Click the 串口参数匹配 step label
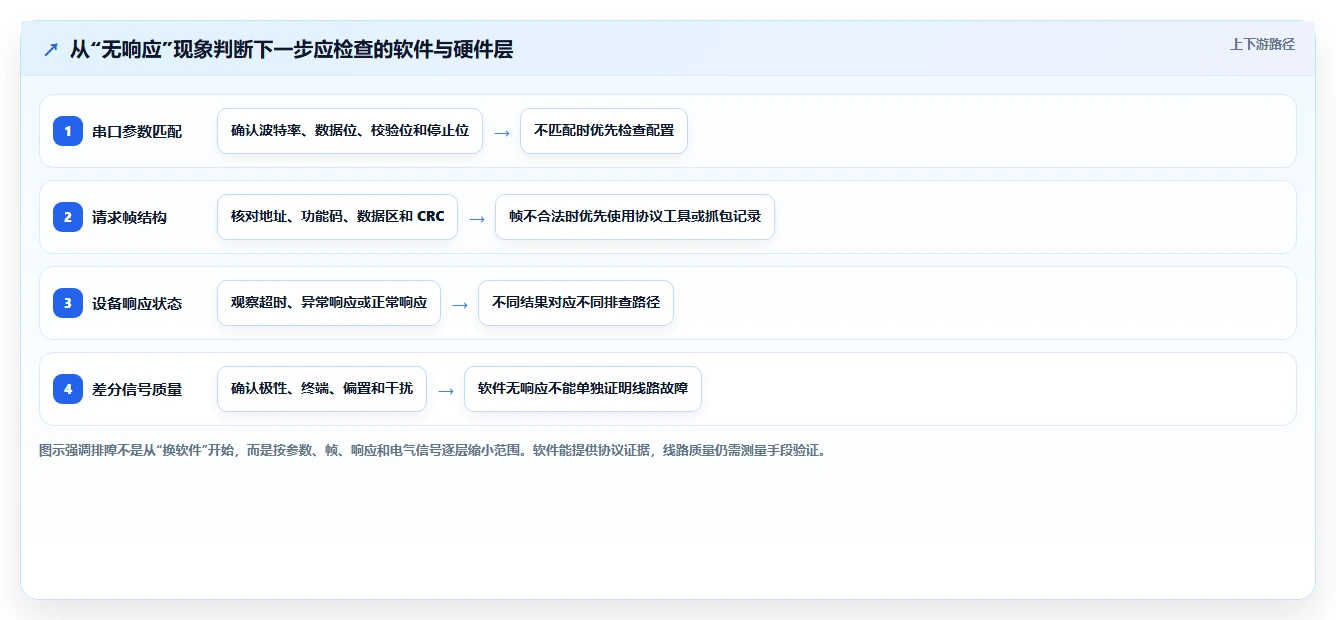The image size is (1336, 620). coord(137,132)
